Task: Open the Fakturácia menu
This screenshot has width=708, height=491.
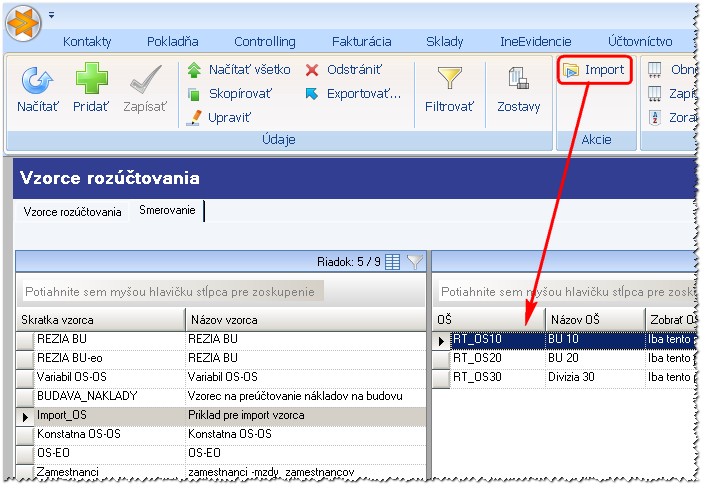Action: 361,42
